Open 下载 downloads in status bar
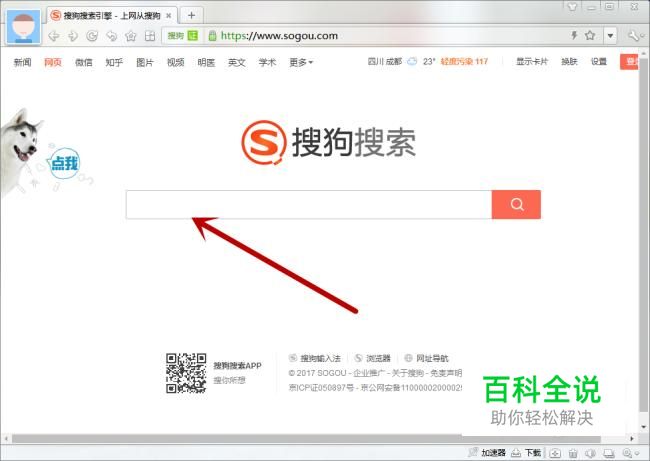The width and height of the screenshot is (650, 461). (526, 453)
